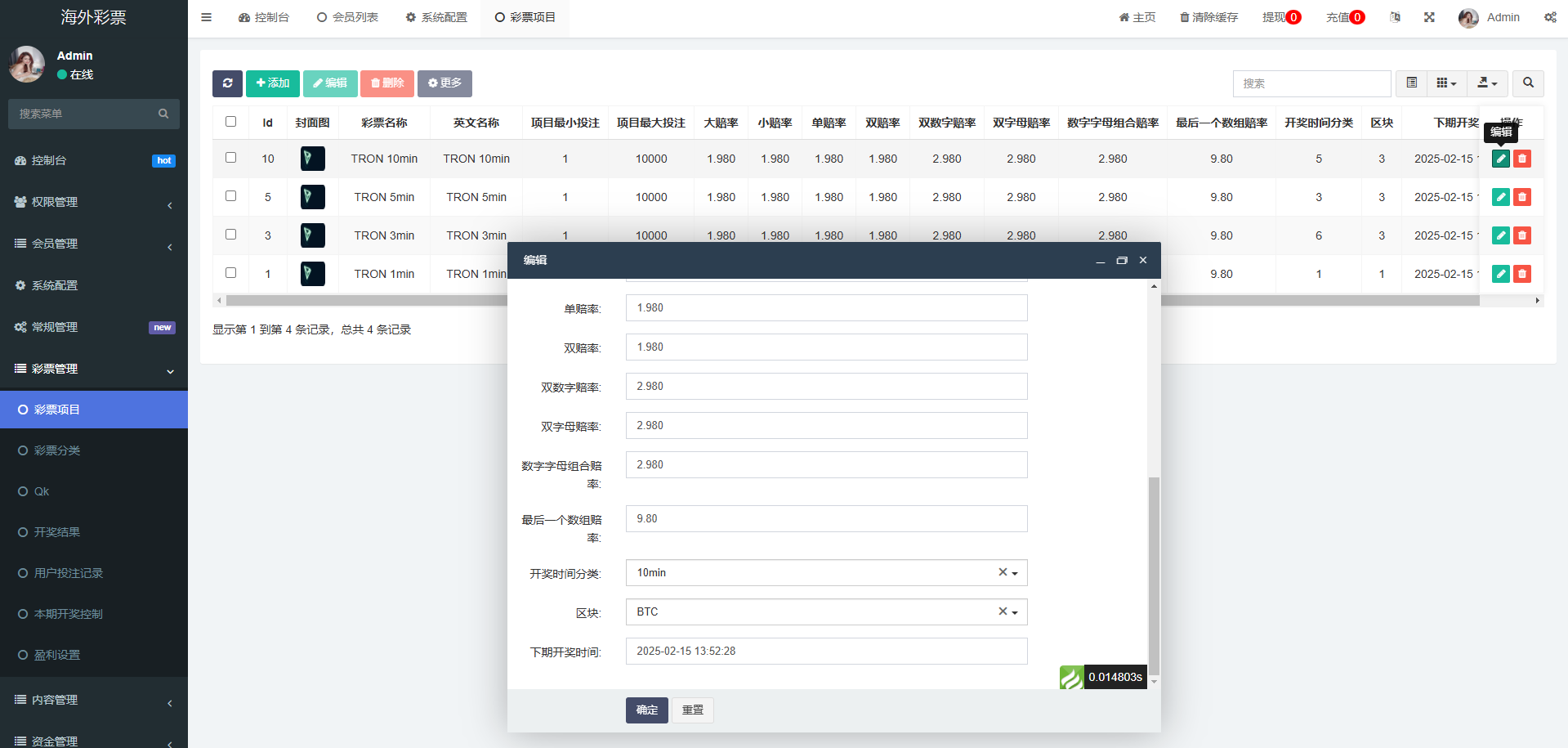
Task: Open the TRON 3min cover thumbnail
Action: click(312, 235)
